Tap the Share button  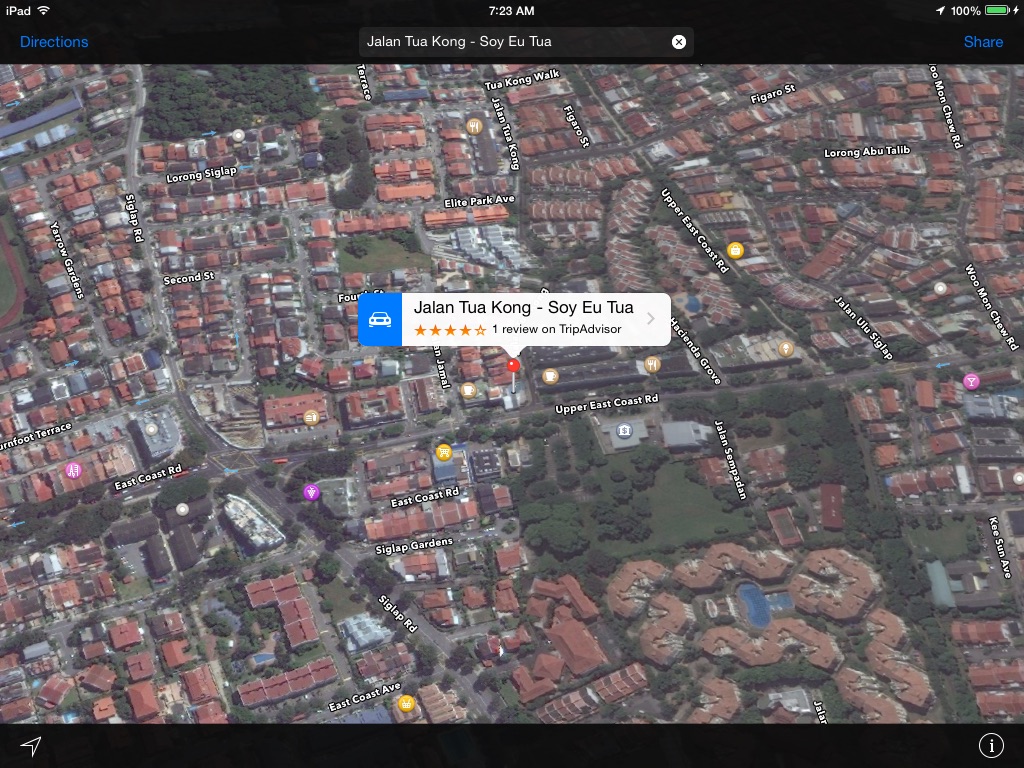click(982, 42)
